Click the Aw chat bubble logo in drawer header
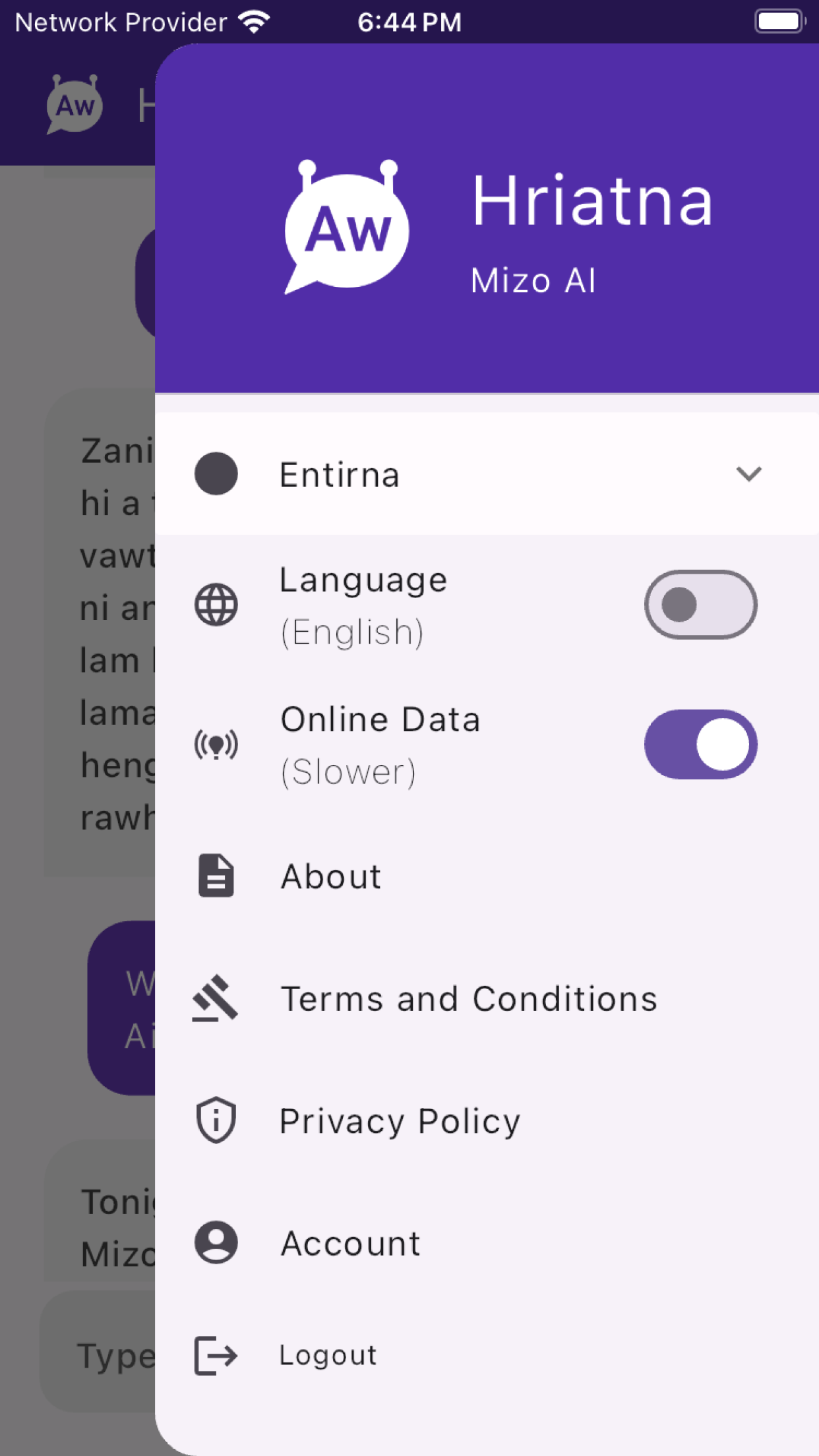This screenshot has height=1456, width=819. coord(347,227)
